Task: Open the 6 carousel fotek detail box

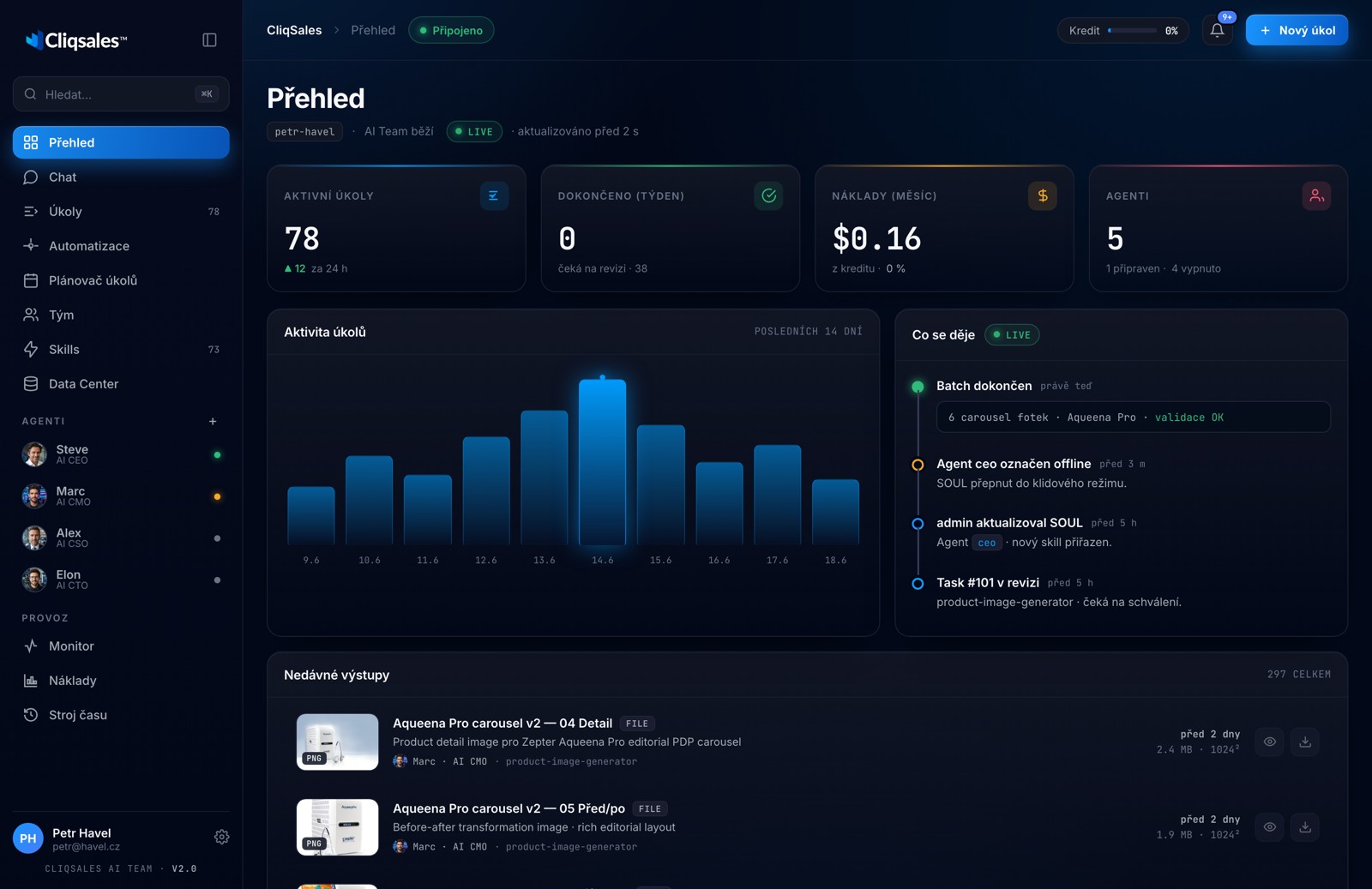Action: (1134, 417)
